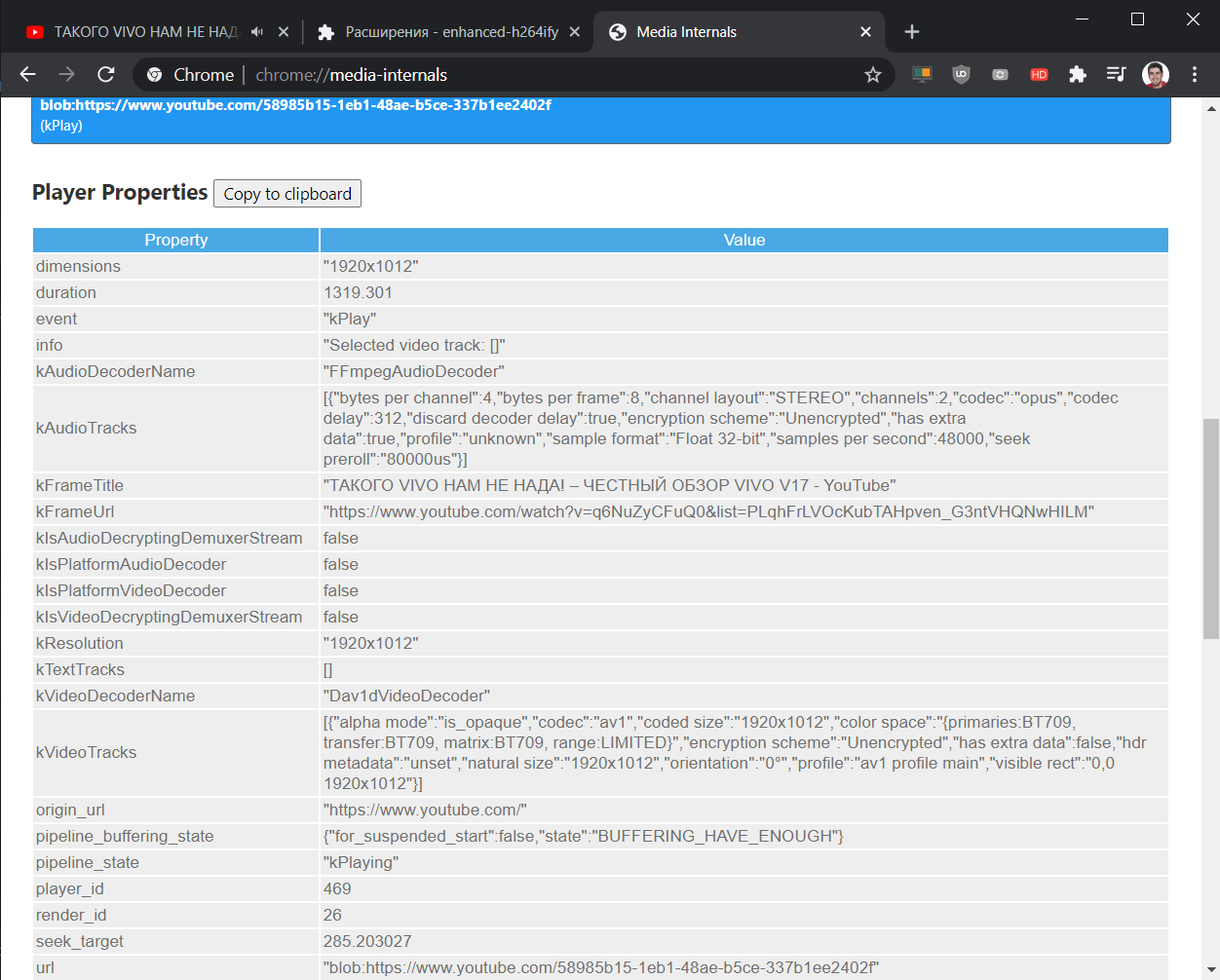
Task: Click the kIsPlatformAudioDecoder label
Action: point(131,564)
